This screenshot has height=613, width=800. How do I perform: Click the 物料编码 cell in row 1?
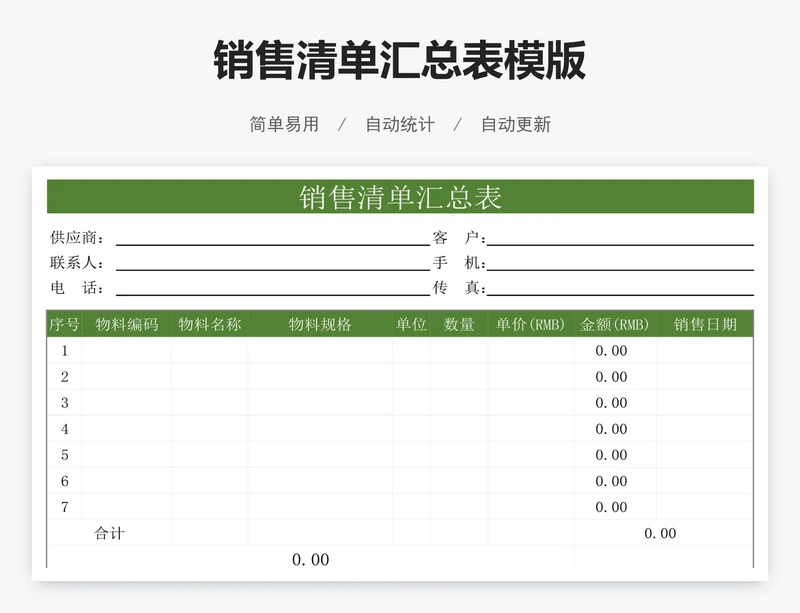127,351
